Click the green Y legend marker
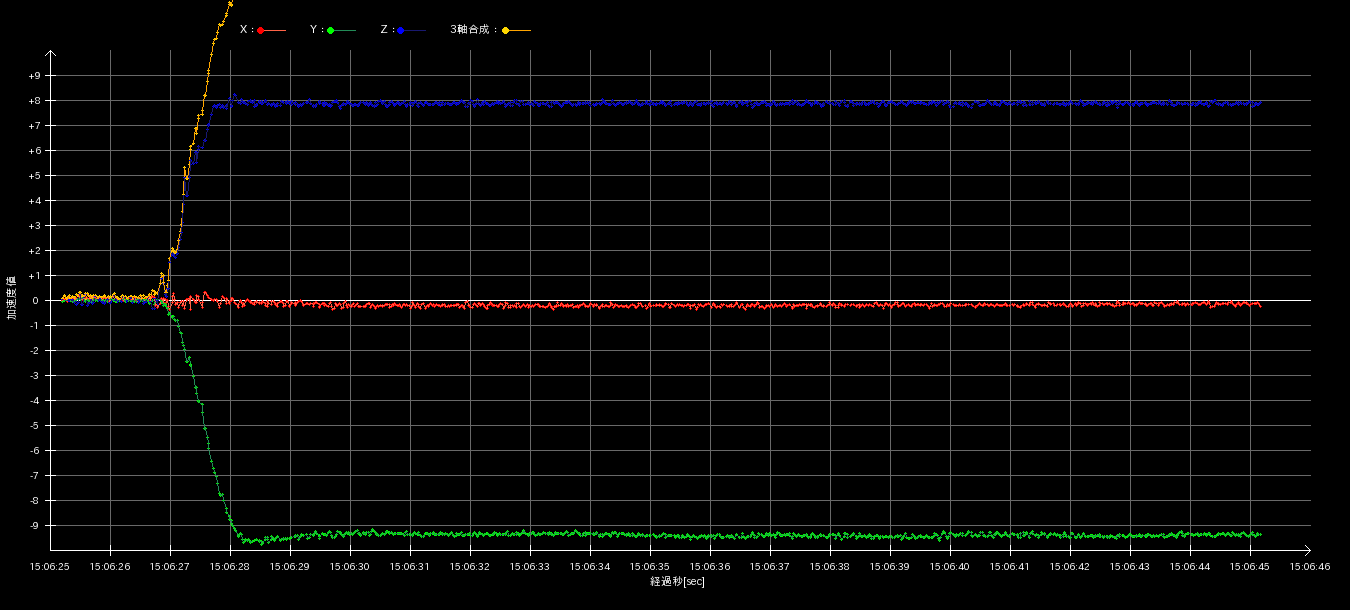This screenshot has height=610, width=1350. tap(331, 31)
